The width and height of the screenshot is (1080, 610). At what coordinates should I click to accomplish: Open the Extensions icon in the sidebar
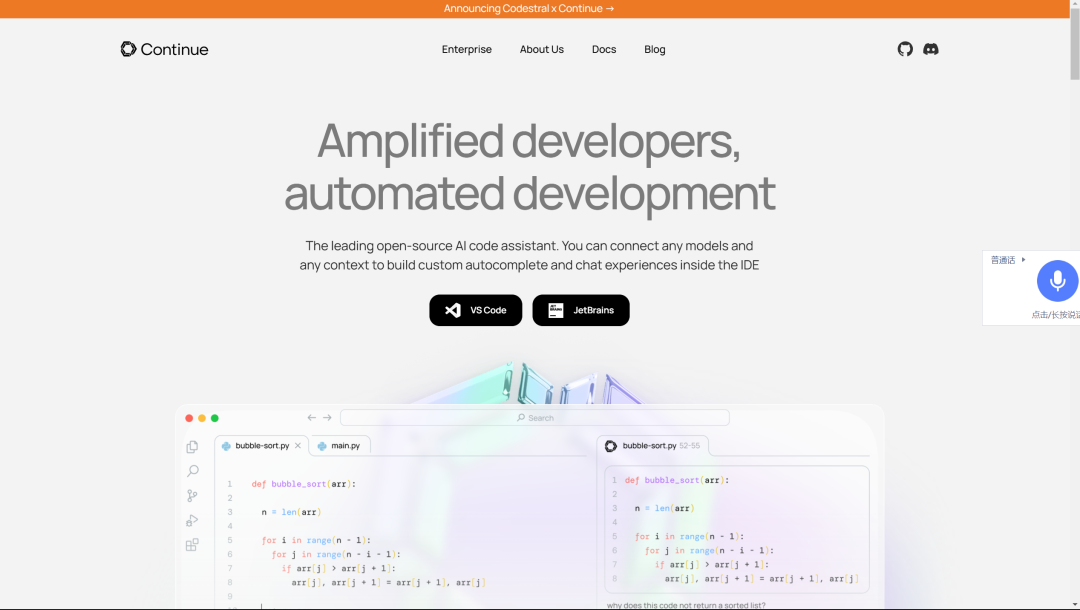coord(192,545)
